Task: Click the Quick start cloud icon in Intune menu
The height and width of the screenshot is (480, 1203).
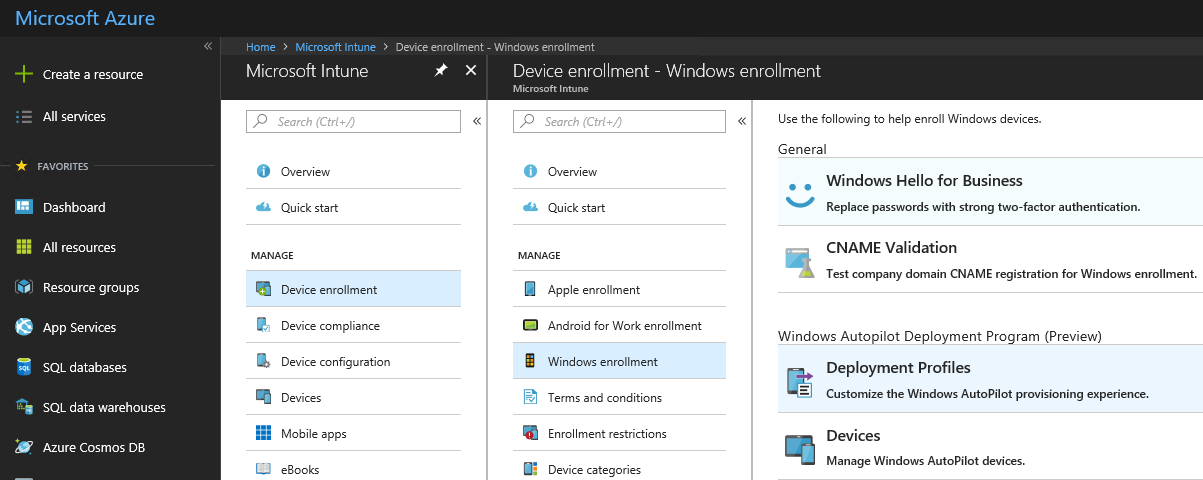Action: (263, 207)
